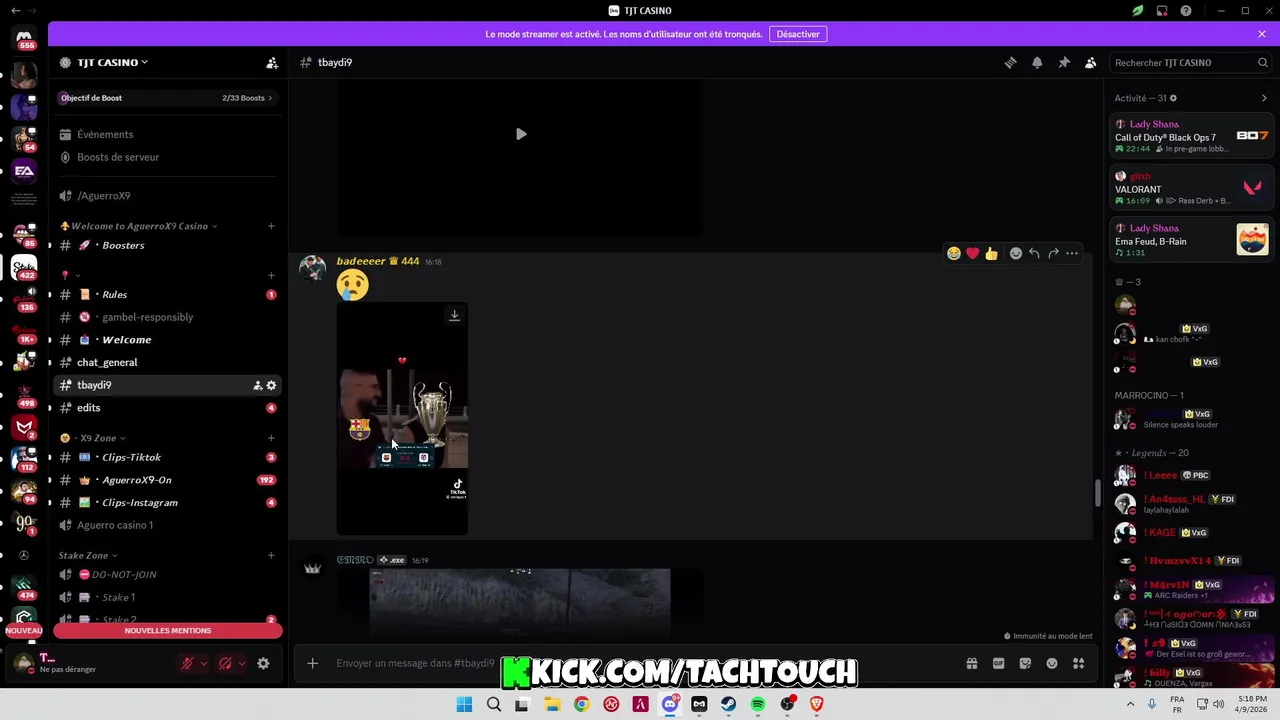The height and width of the screenshot is (720, 1280).
Task: Open the TikTok video thumbnail
Action: pyautogui.click(x=402, y=418)
